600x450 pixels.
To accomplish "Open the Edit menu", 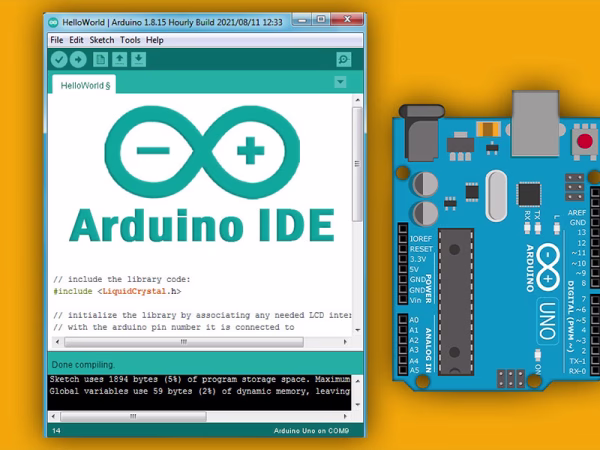I will [x=77, y=40].
